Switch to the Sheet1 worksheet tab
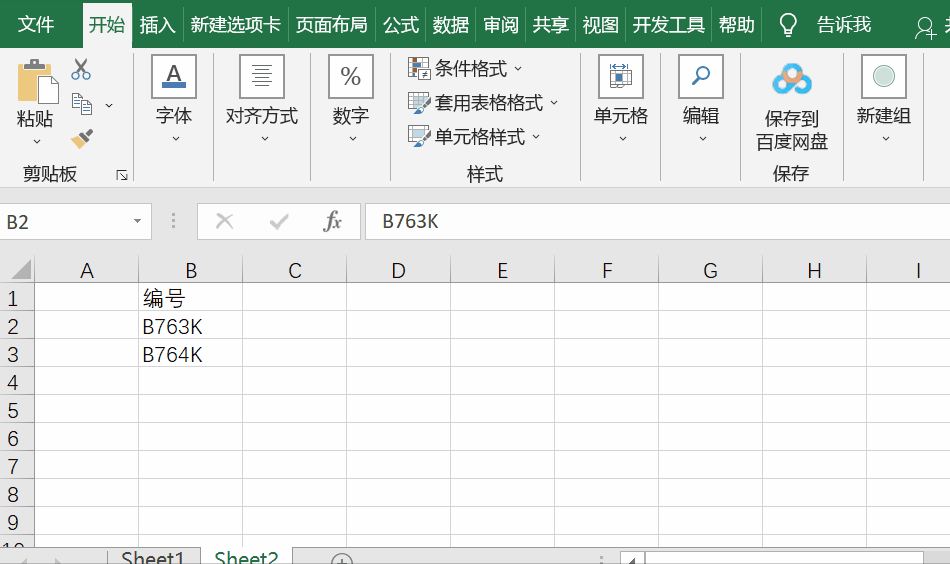The width and height of the screenshot is (950, 564). (x=153, y=557)
